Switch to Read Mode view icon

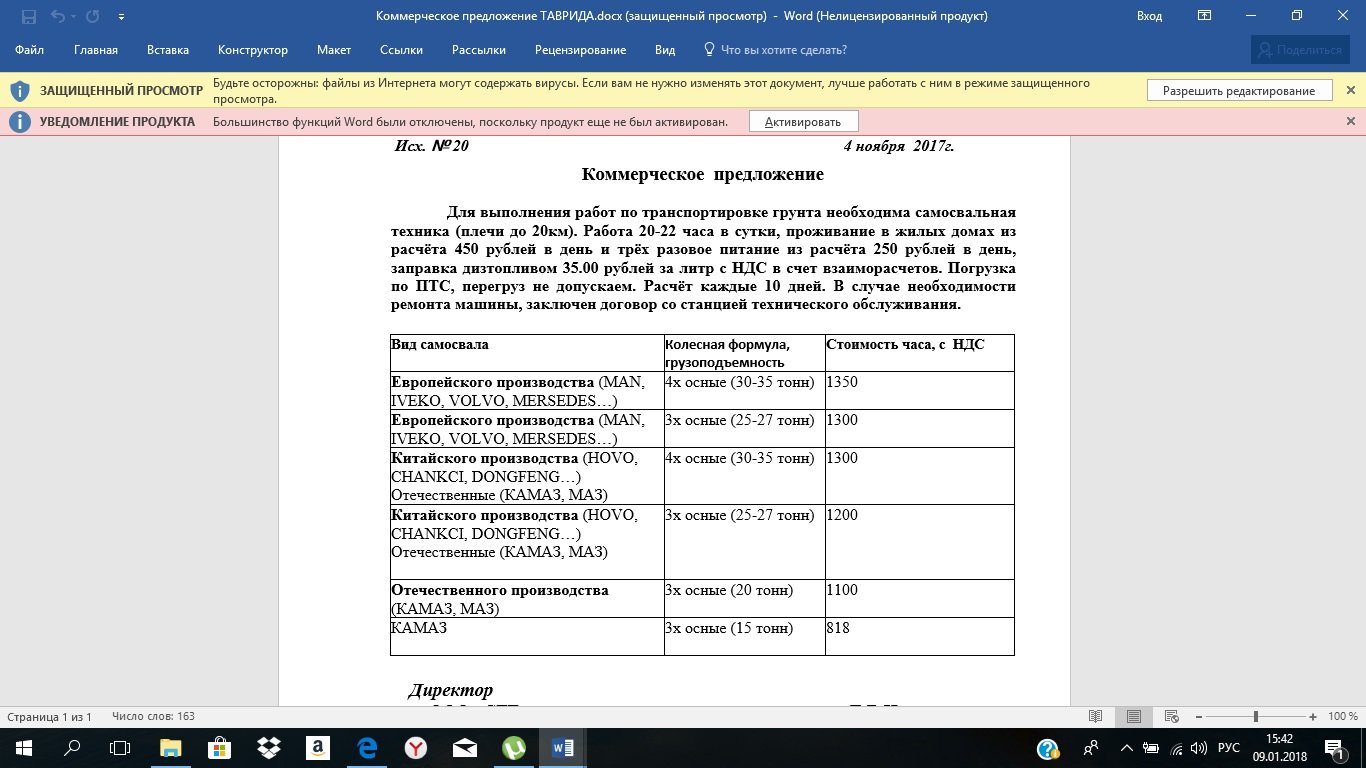pyautogui.click(x=1095, y=717)
